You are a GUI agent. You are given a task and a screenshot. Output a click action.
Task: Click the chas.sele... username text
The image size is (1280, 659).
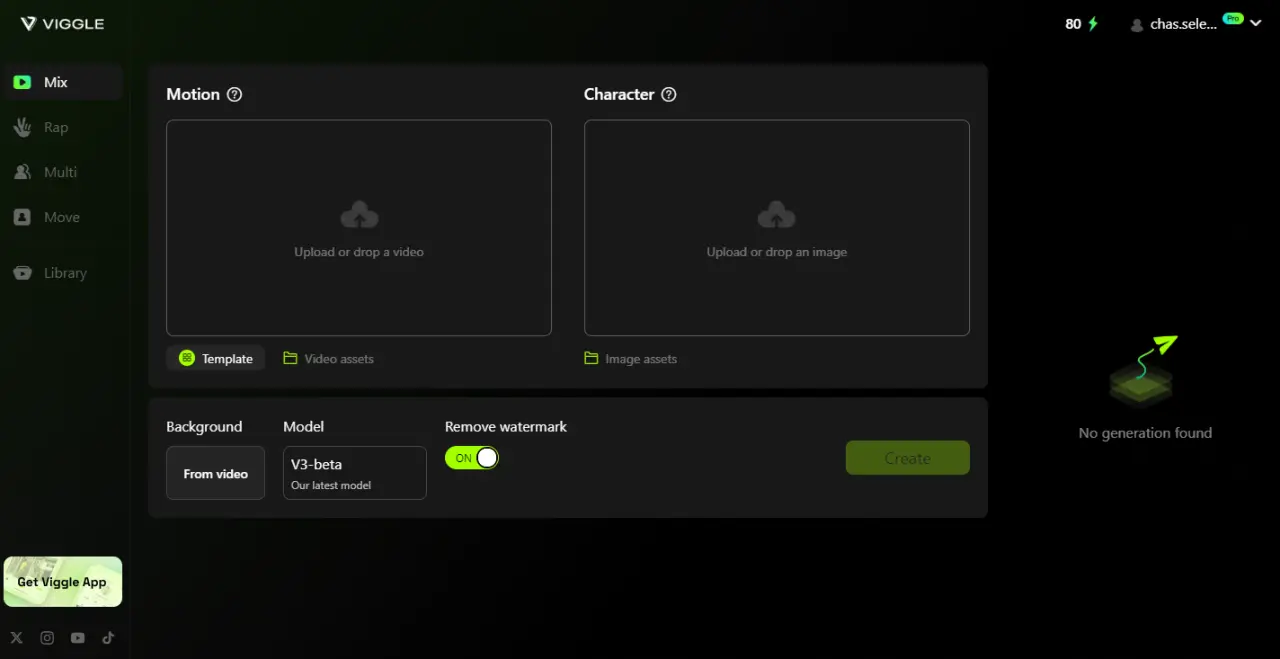point(1184,24)
